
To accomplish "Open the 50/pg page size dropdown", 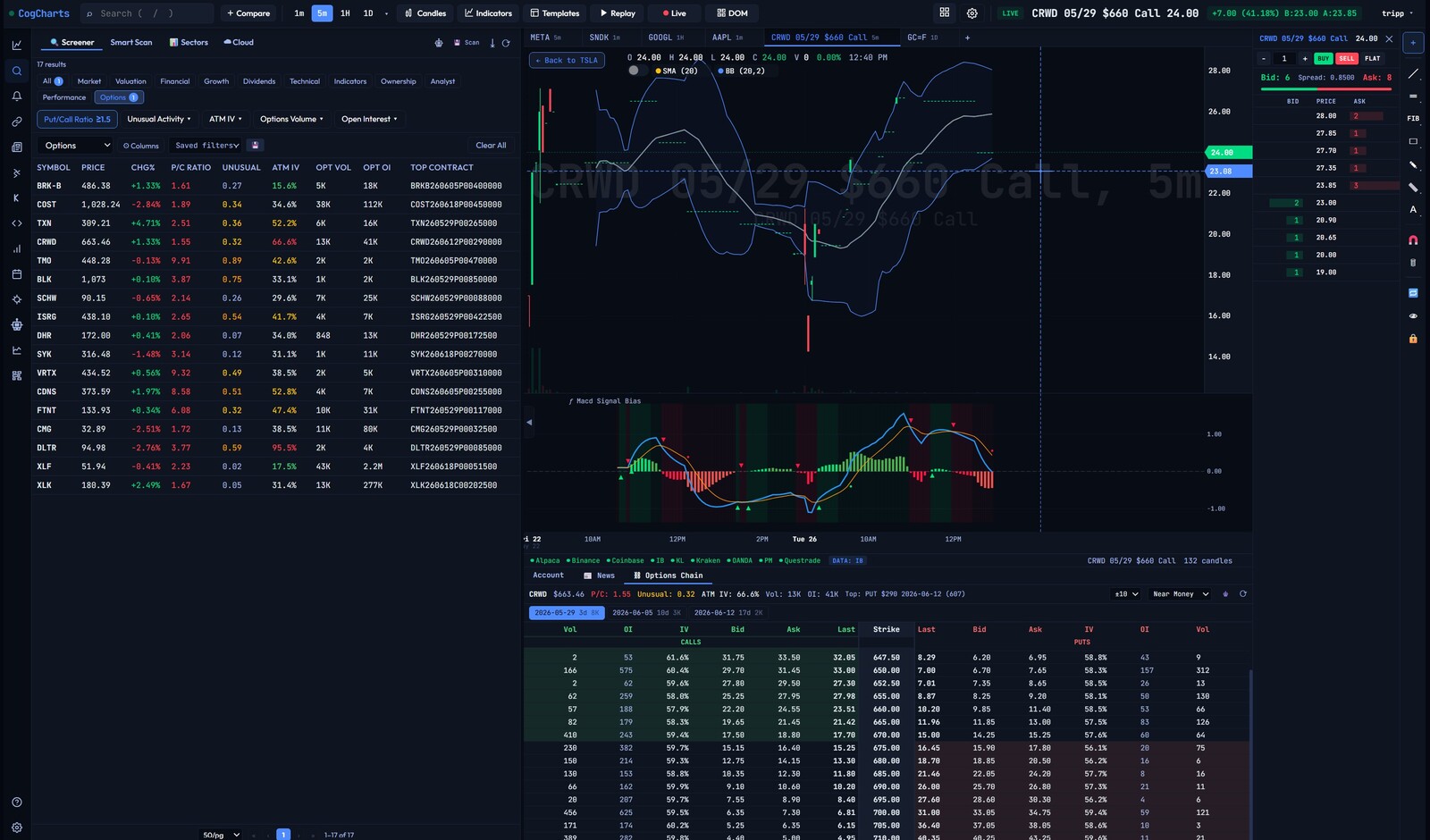I will 222,835.
